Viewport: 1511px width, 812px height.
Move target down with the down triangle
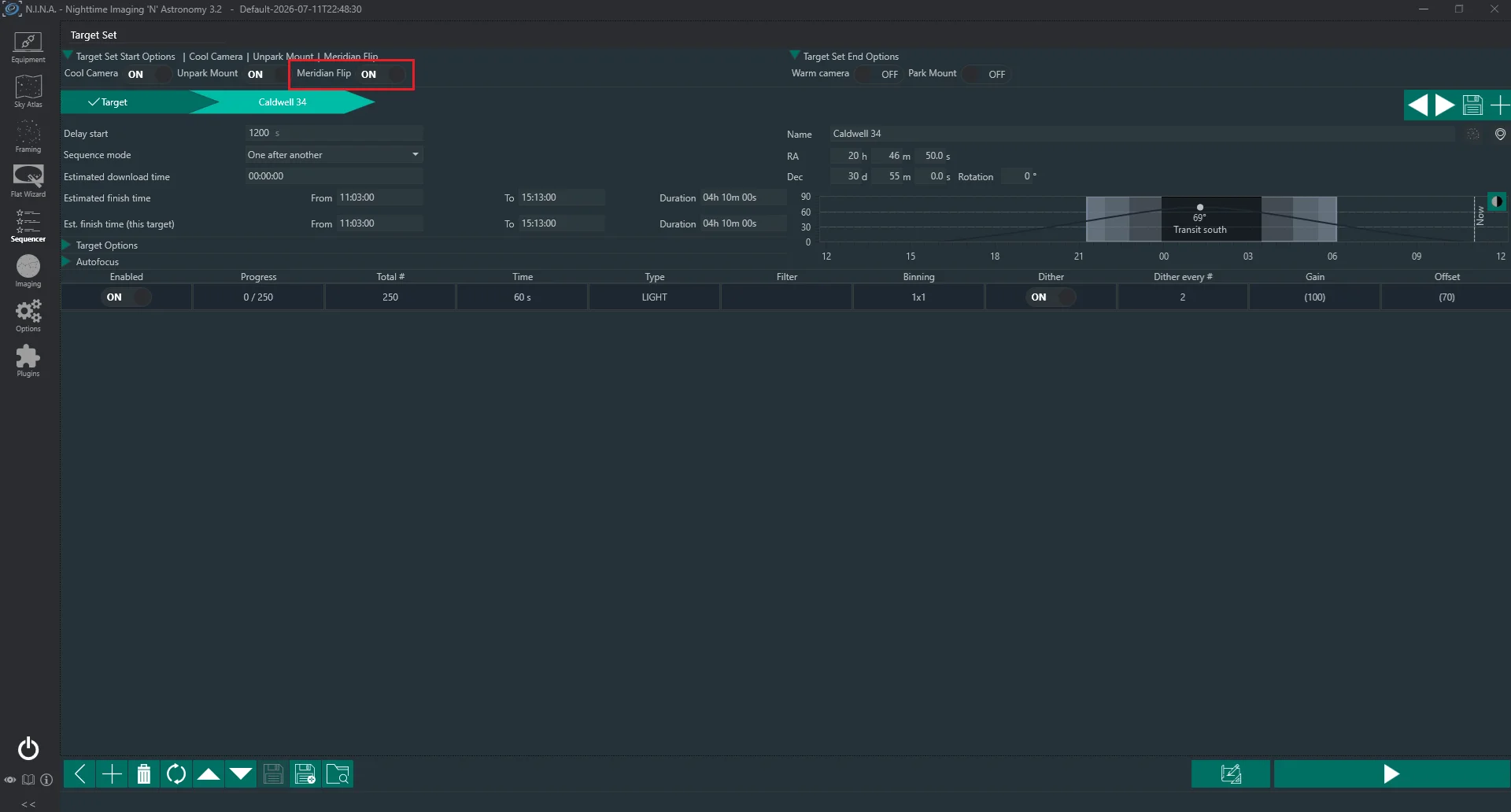(241, 774)
